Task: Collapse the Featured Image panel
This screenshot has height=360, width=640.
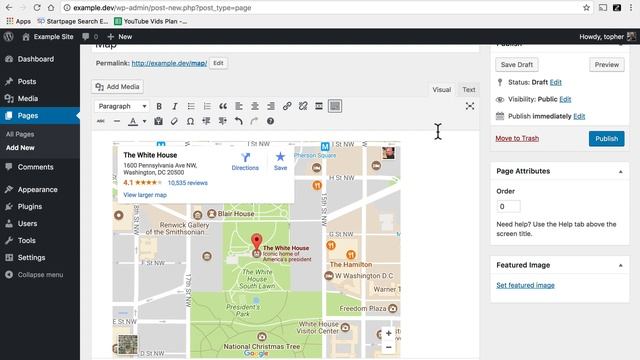Action: pyautogui.click(x=620, y=265)
